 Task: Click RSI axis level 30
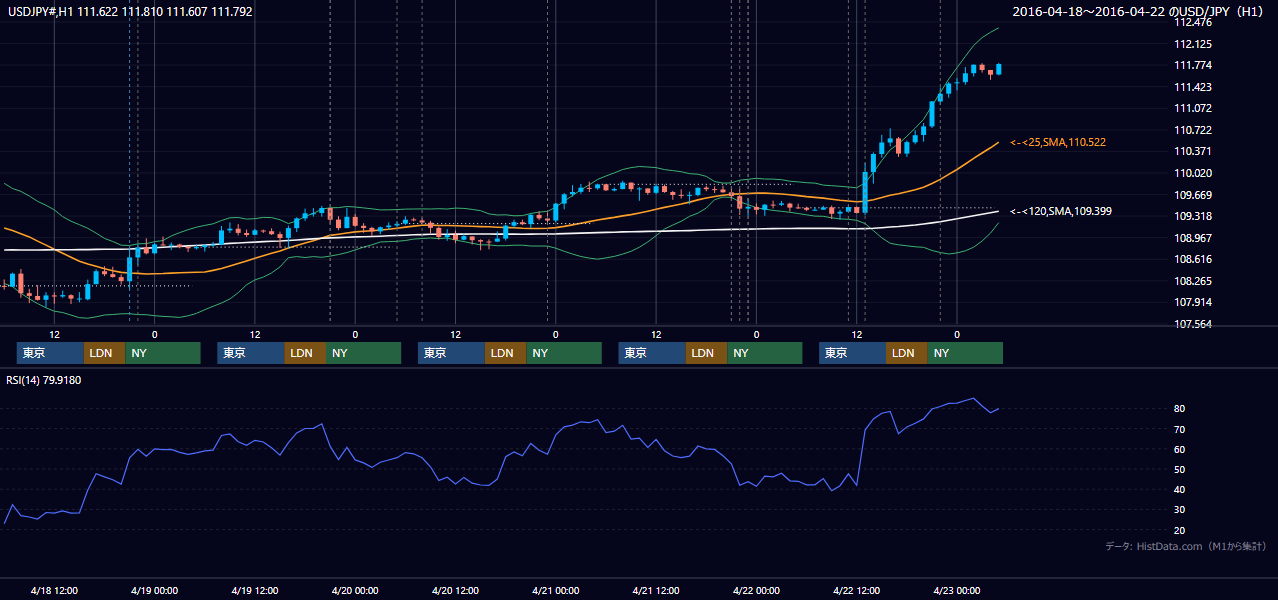1179,509
